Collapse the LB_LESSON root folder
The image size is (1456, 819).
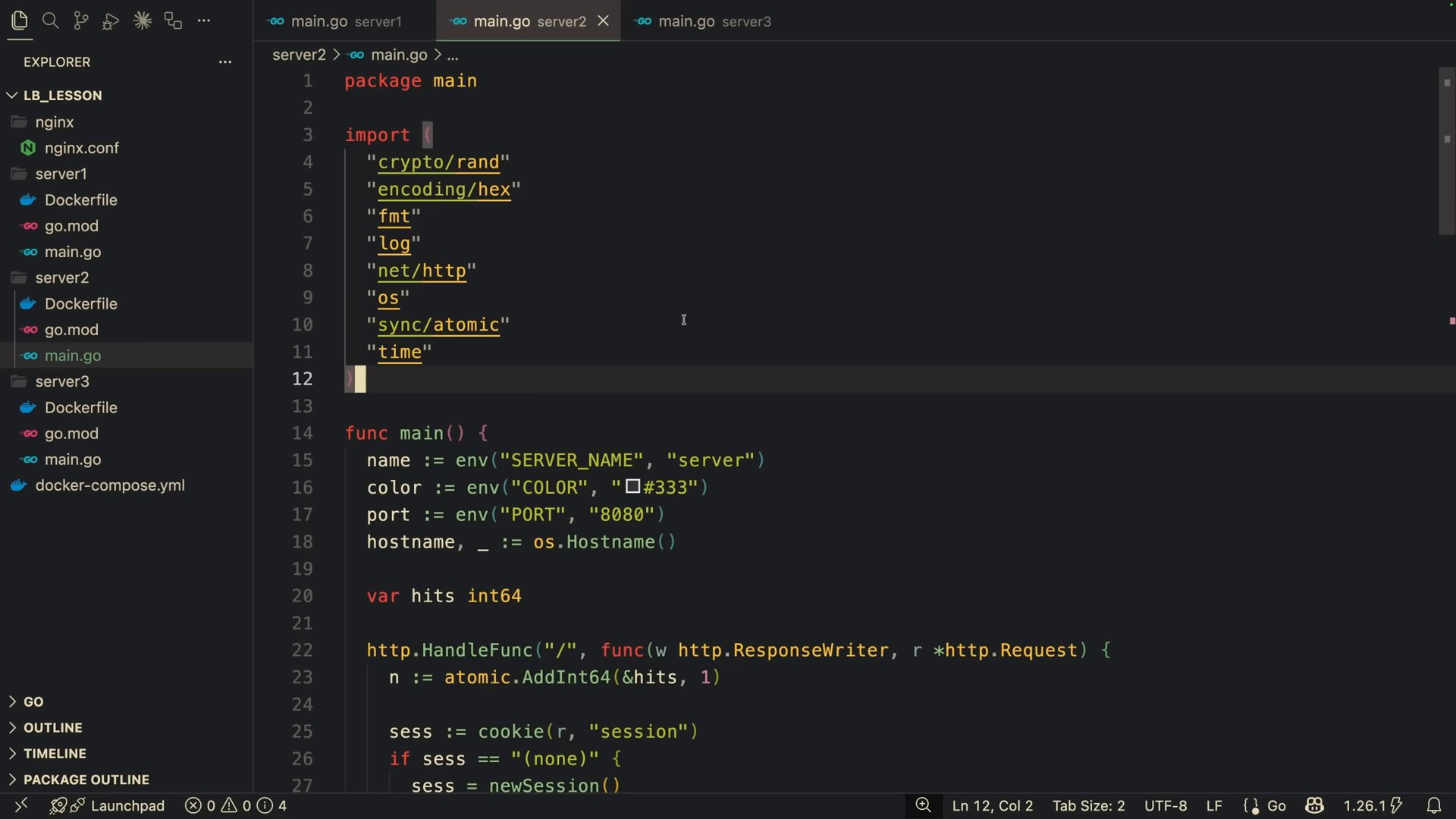pyautogui.click(x=62, y=96)
